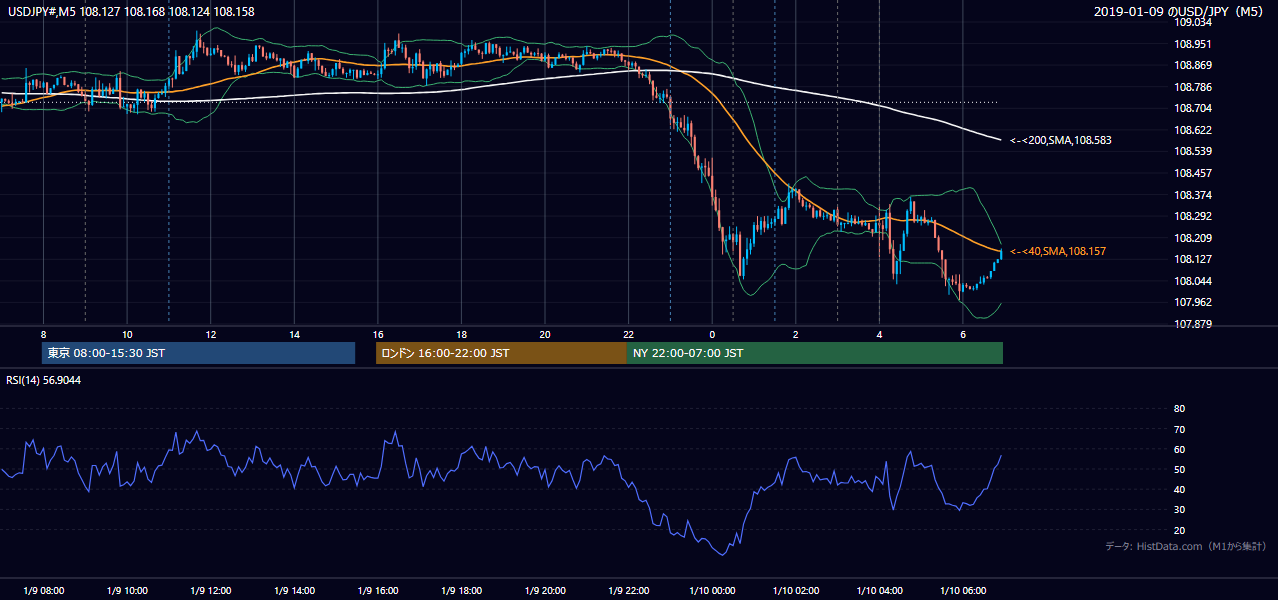Click hour label 4 under price chart
The height and width of the screenshot is (600, 1278).
pyautogui.click(x=879, y=334)
